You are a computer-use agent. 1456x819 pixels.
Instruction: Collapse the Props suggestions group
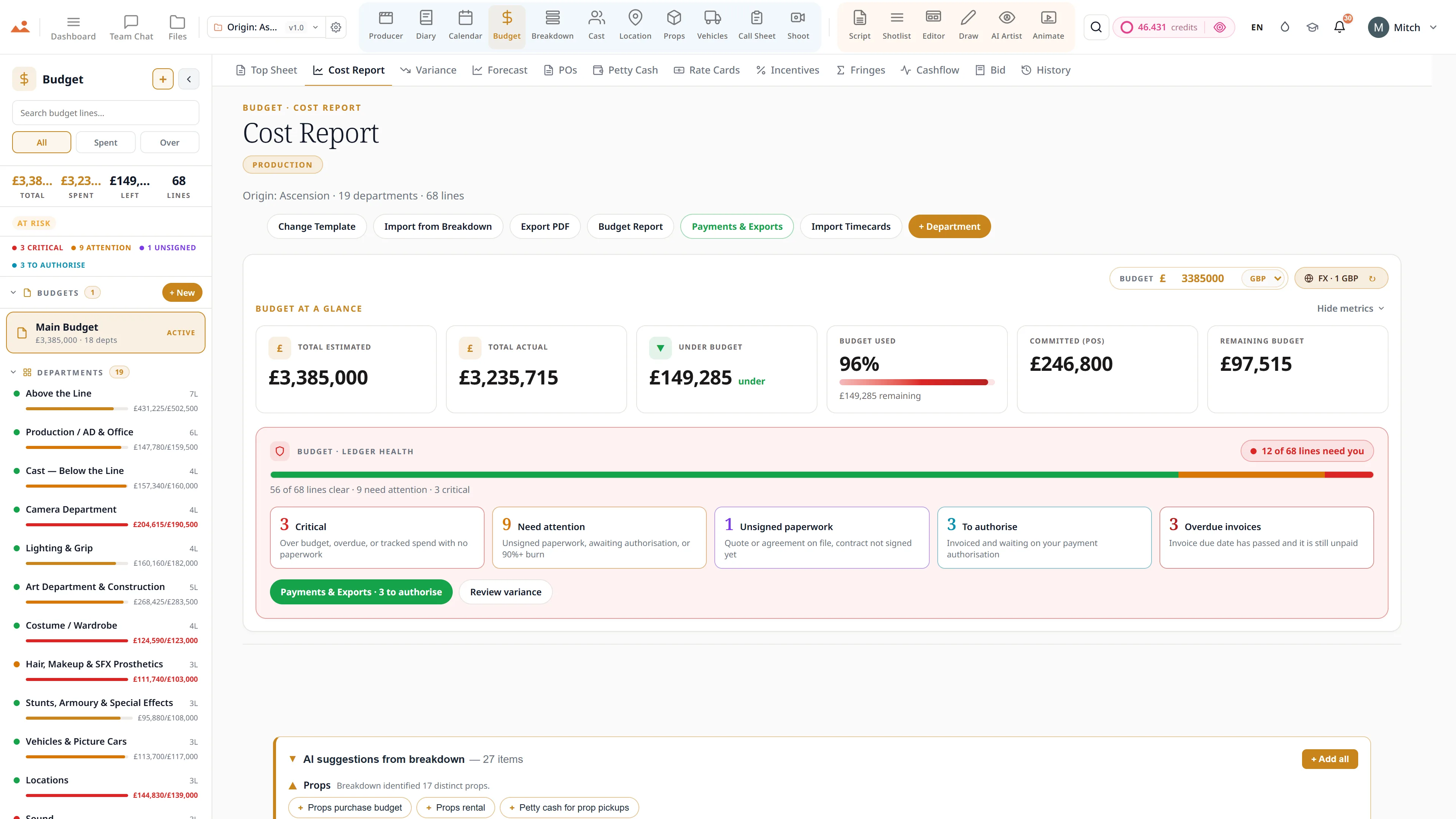[292, 786]
